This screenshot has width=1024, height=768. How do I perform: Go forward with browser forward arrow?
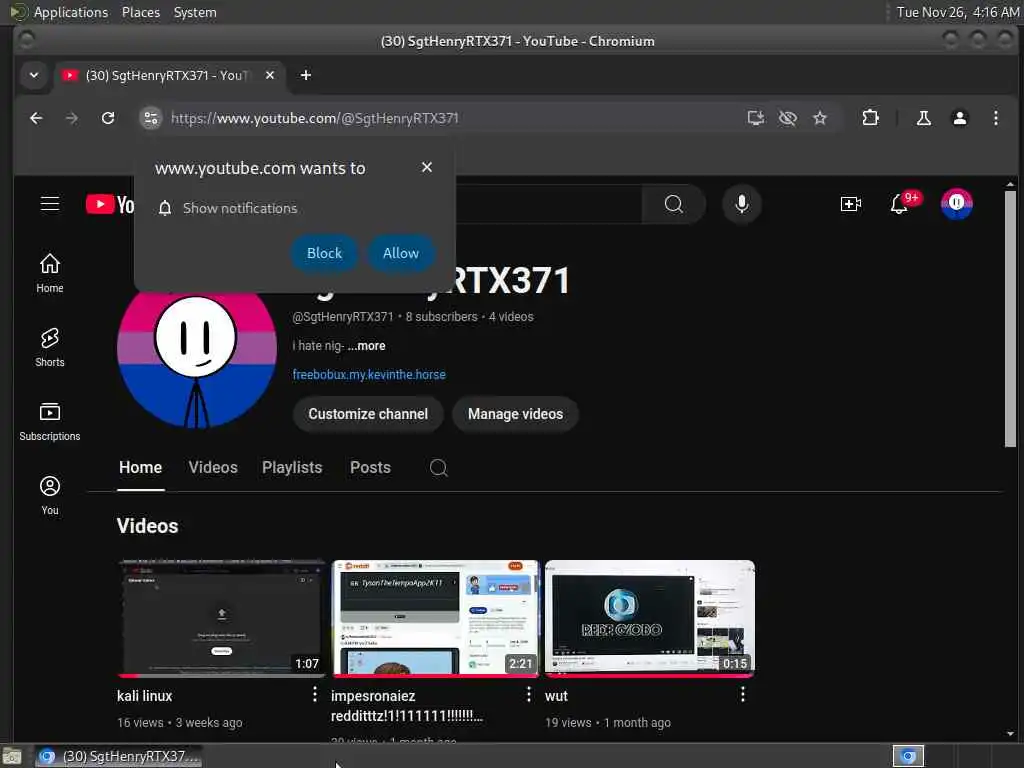tap(72, 118)
